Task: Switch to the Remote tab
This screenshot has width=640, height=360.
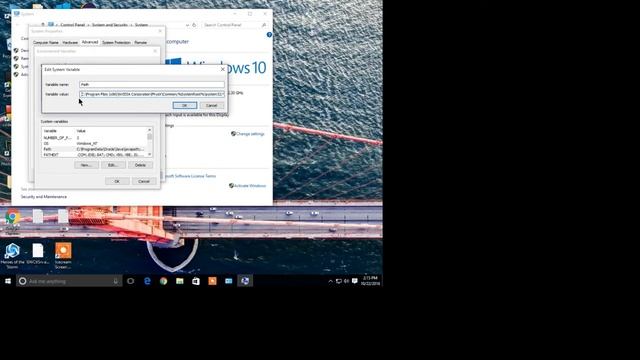Action: point(140,42)
